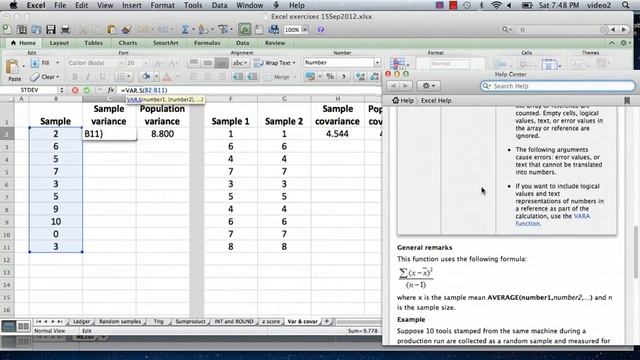The height and width of the screenshot is (360, 640).
Task: Toggle Bold formatting button
Action: pos(75,77)
